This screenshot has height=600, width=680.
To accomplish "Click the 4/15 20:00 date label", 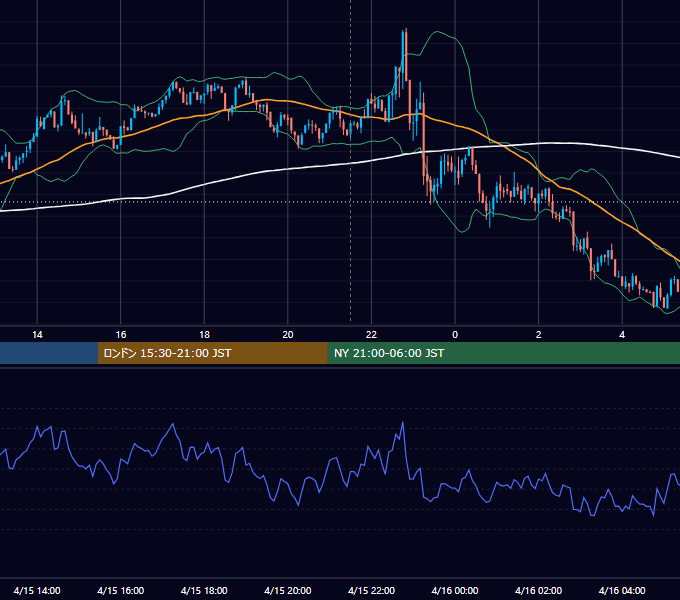I will [x=288, y=590].
